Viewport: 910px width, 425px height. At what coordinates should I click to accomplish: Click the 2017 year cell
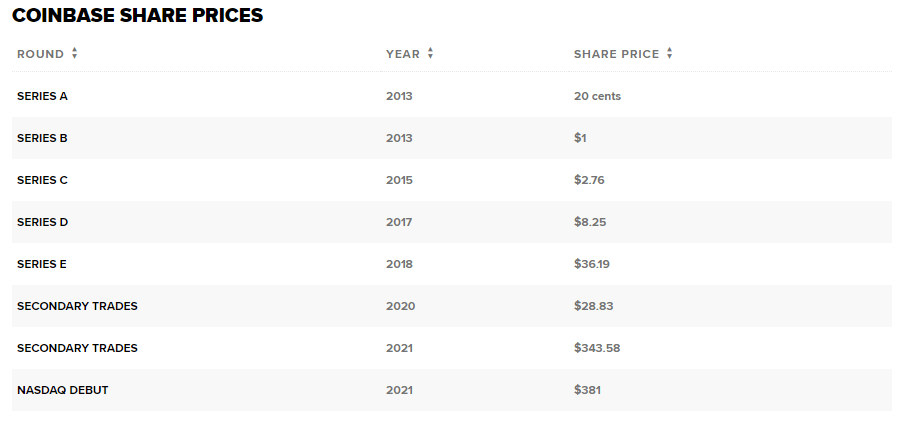(399, 222)
